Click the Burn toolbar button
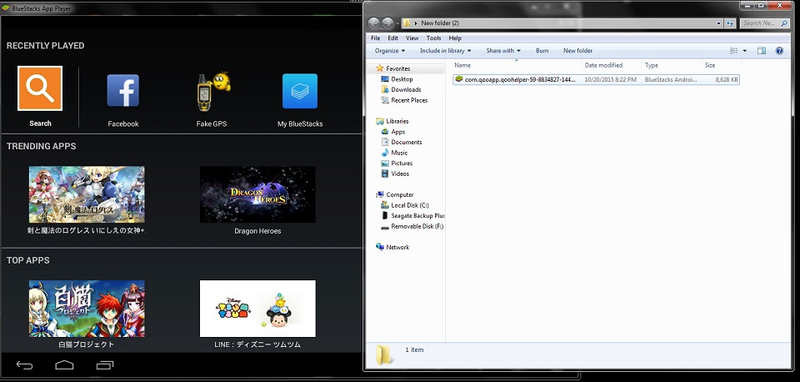The width and height of the screenshot is (800, 382). click(x=542, y=50)
